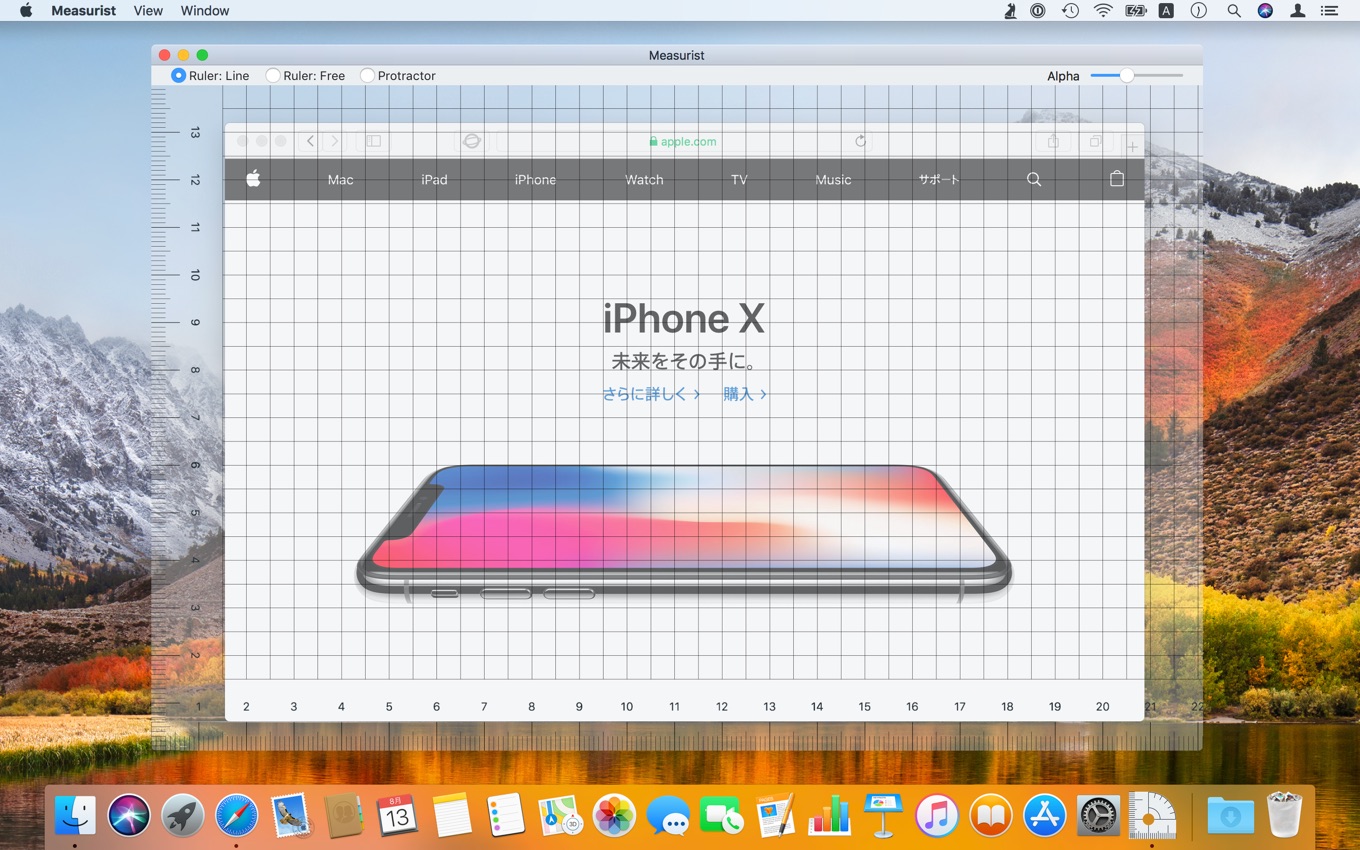Image resolution: width=1360 pixels, height=850 pixels.
Task: Open the Music tab on apple.com
Action: 833,180
